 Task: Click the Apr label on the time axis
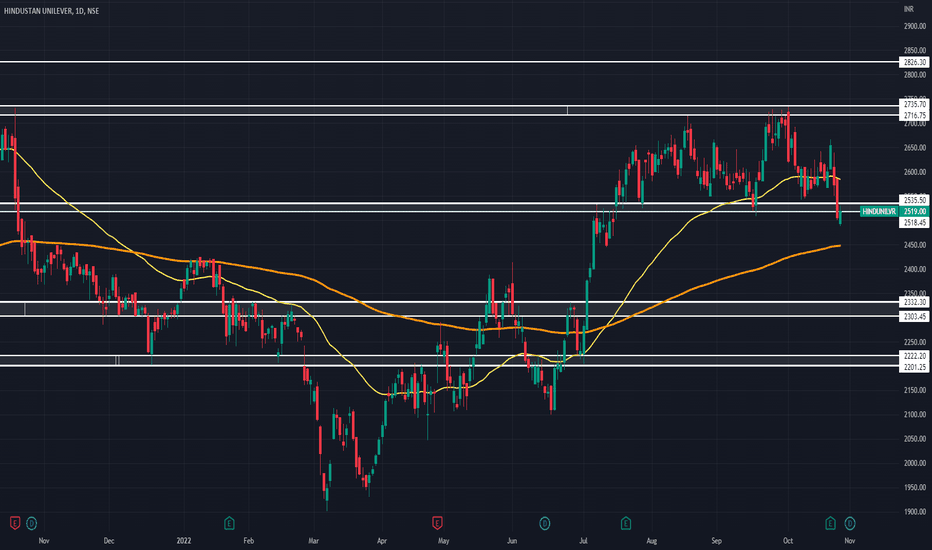point(382,541)
